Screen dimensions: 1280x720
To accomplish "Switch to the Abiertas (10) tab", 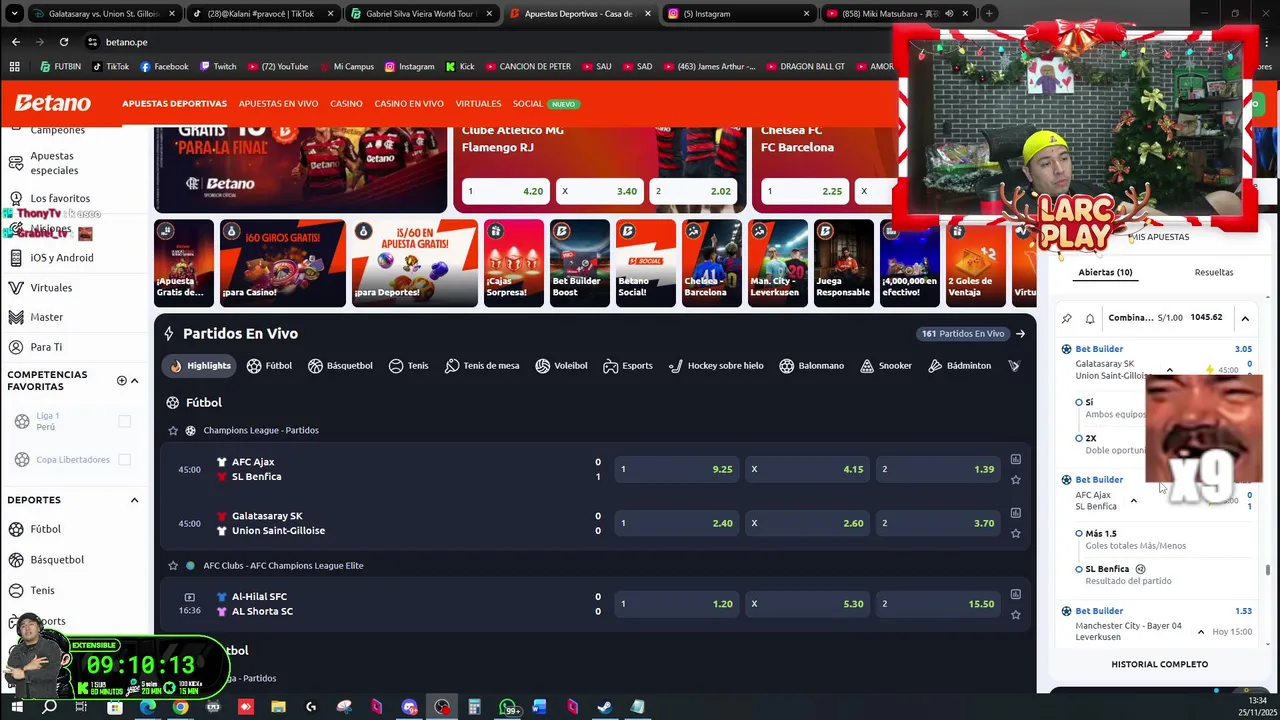I will pyautogui.click(x=1105, y=272).
